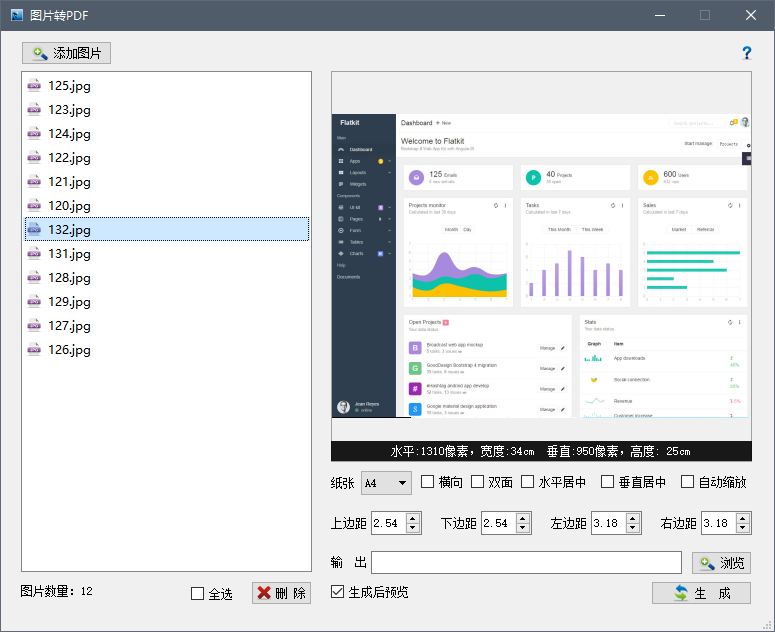Toggle the 自动缩放 auto-scale checkbox
The image size is (775, 632).
687,482
